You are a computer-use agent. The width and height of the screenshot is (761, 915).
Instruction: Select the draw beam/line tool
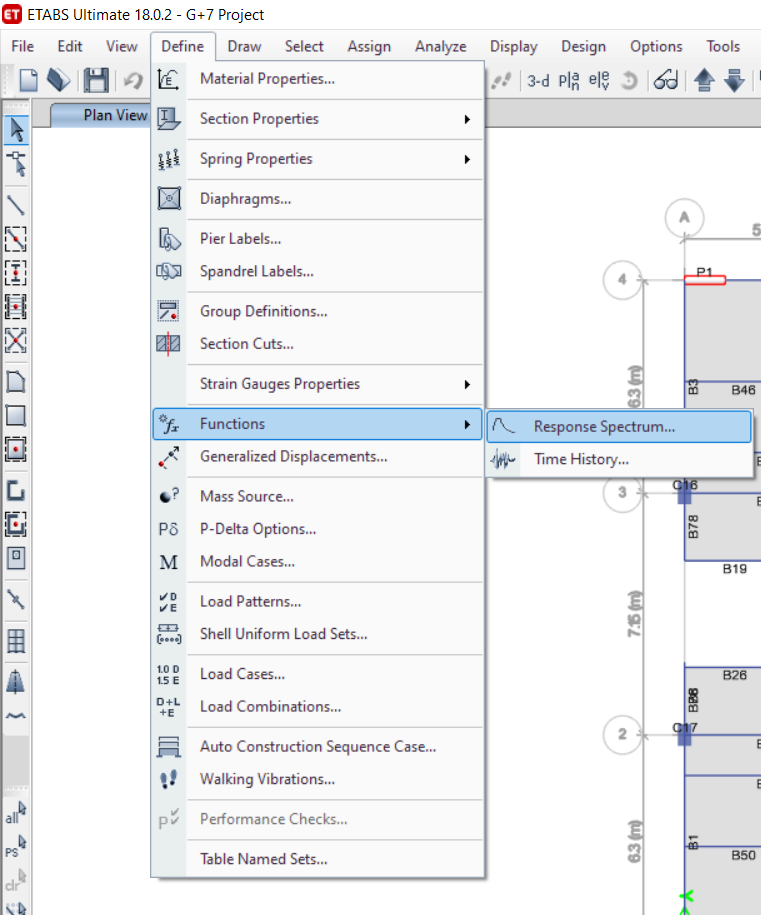[16, 205]
